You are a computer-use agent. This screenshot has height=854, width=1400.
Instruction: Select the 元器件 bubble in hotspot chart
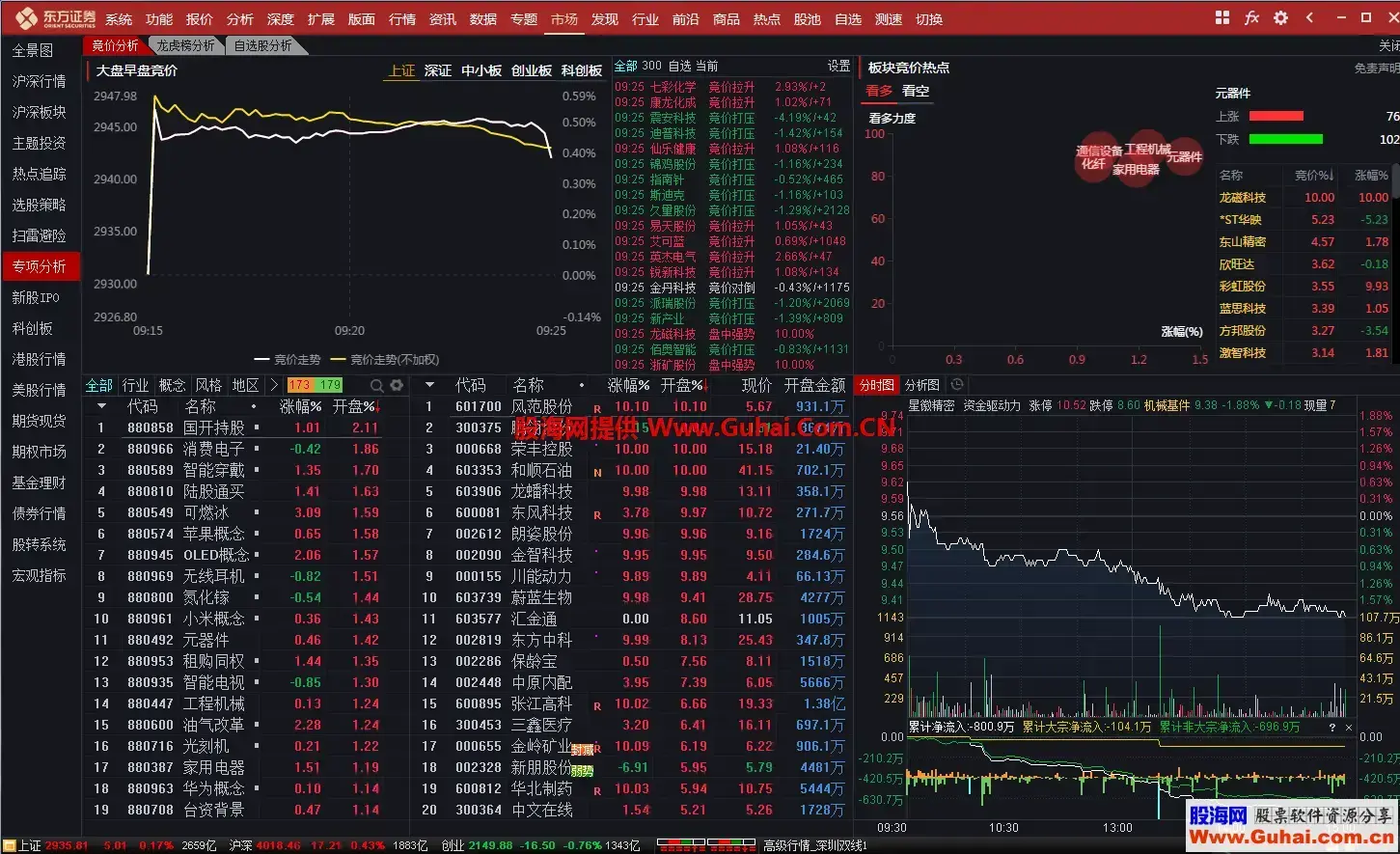coord(1184,156)
